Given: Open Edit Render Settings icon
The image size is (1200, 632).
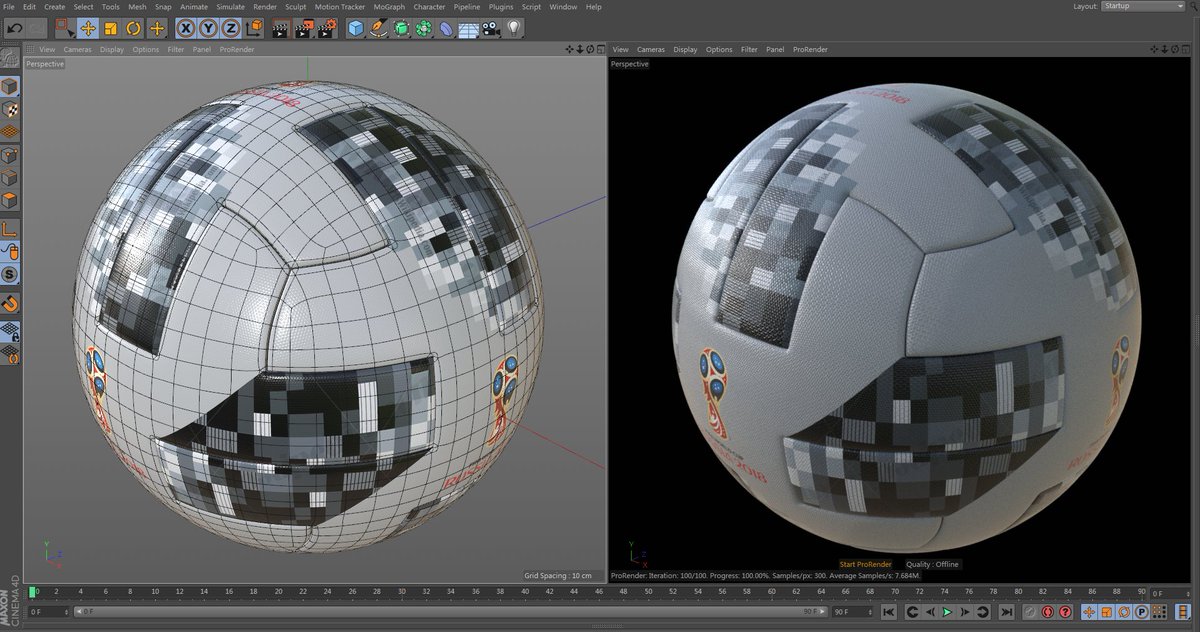Looking at the screenshot, I should [x=327, y=28].
